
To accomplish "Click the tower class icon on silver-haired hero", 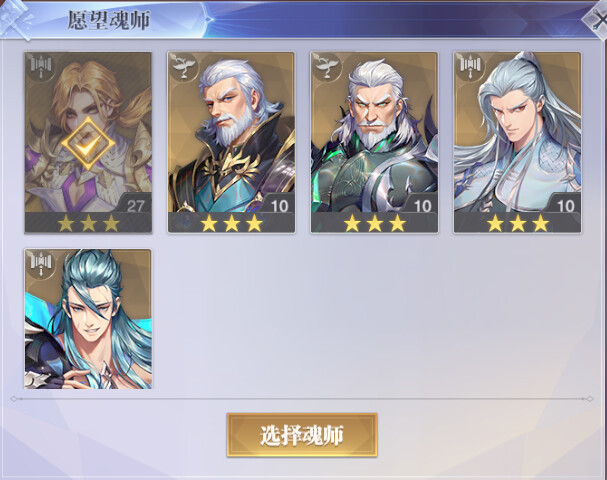I will [x=470, y=67].
